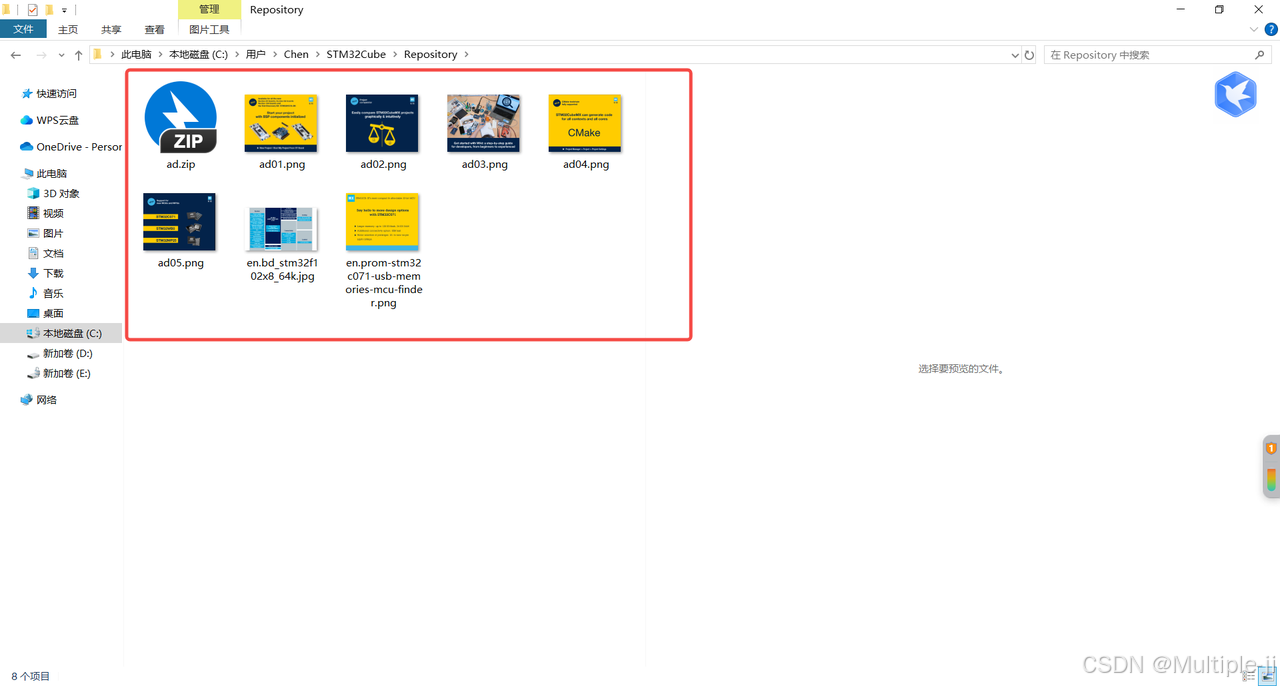Click the gradient meter bar widget
The width and height of the screenshot is (1280, 686).
click(x=1272, y=479)
